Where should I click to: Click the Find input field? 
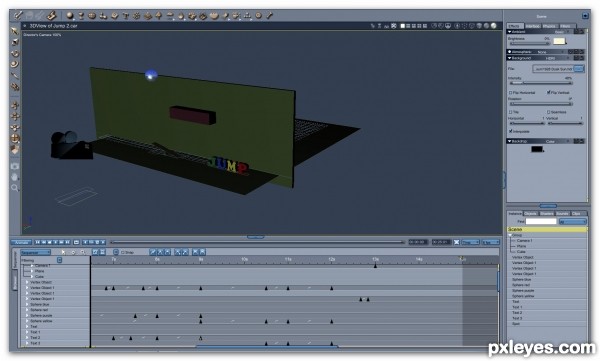pos(541,222)
